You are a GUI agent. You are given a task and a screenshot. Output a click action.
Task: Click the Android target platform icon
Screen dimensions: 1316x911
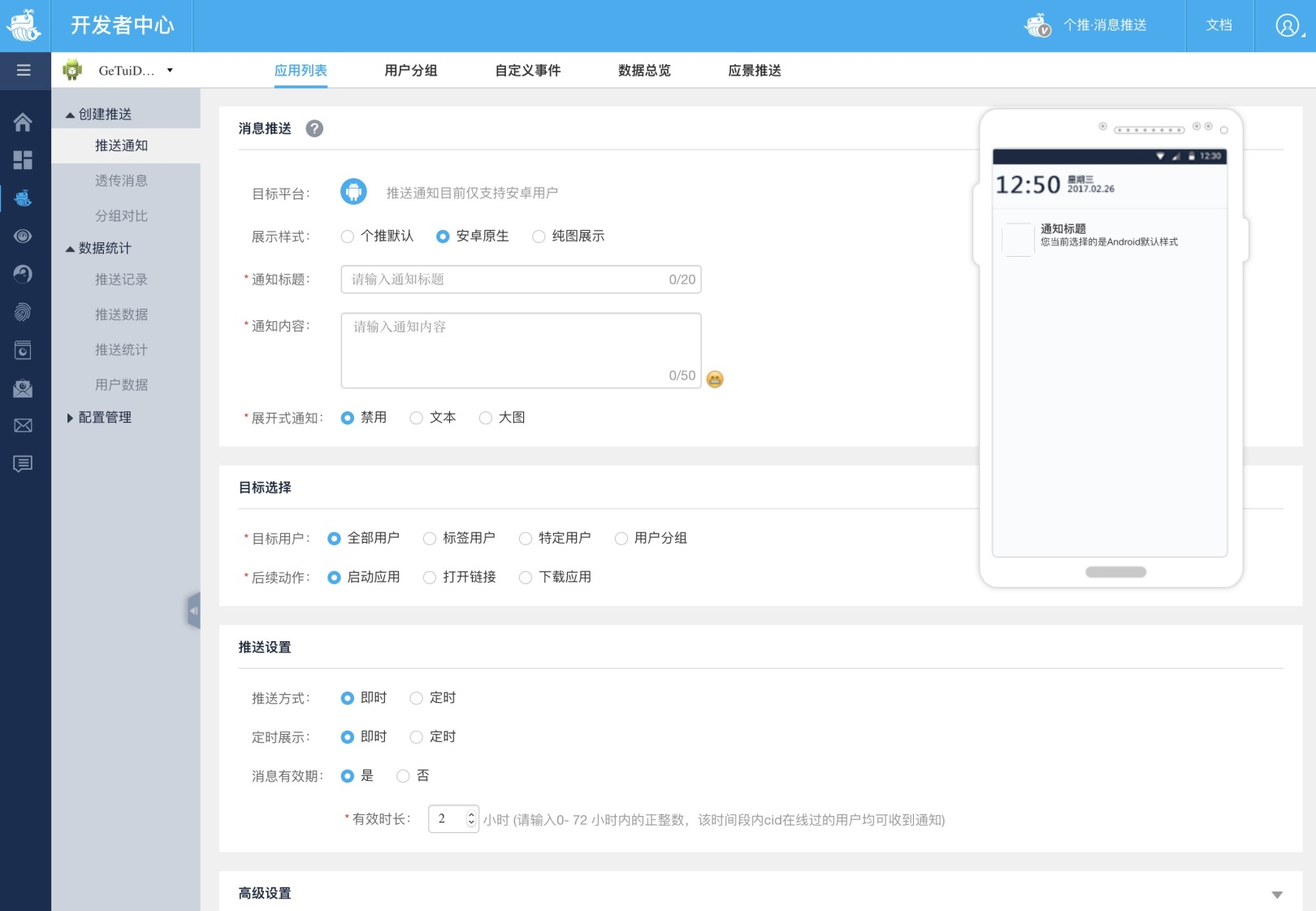pyautogui.click(x=353, y=192)
